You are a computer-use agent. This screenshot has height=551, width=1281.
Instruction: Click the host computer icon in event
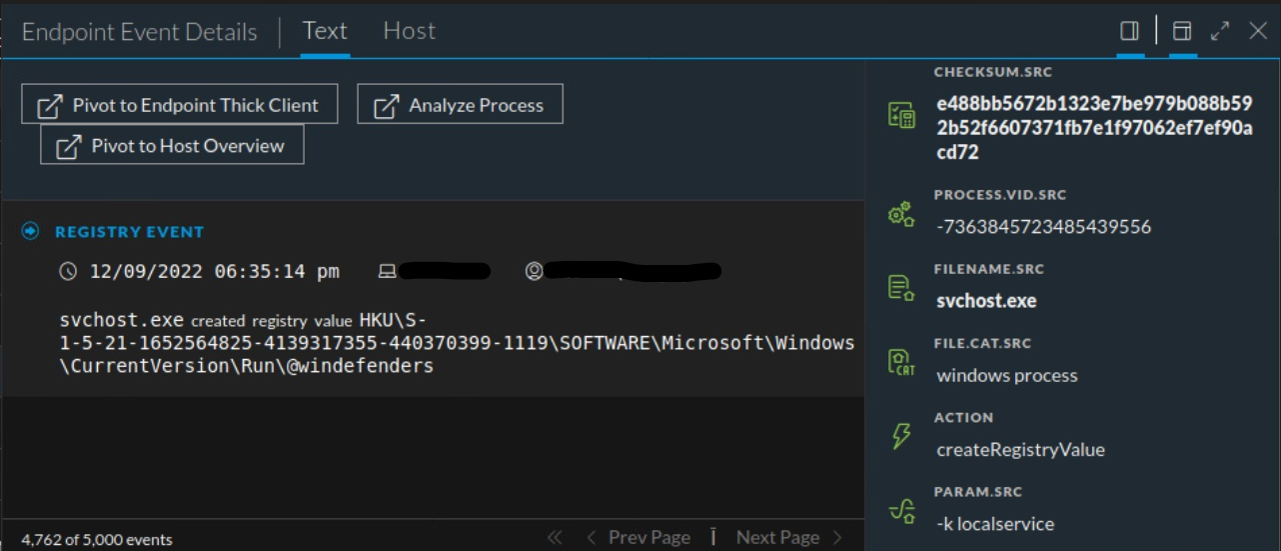click(387, 271)
